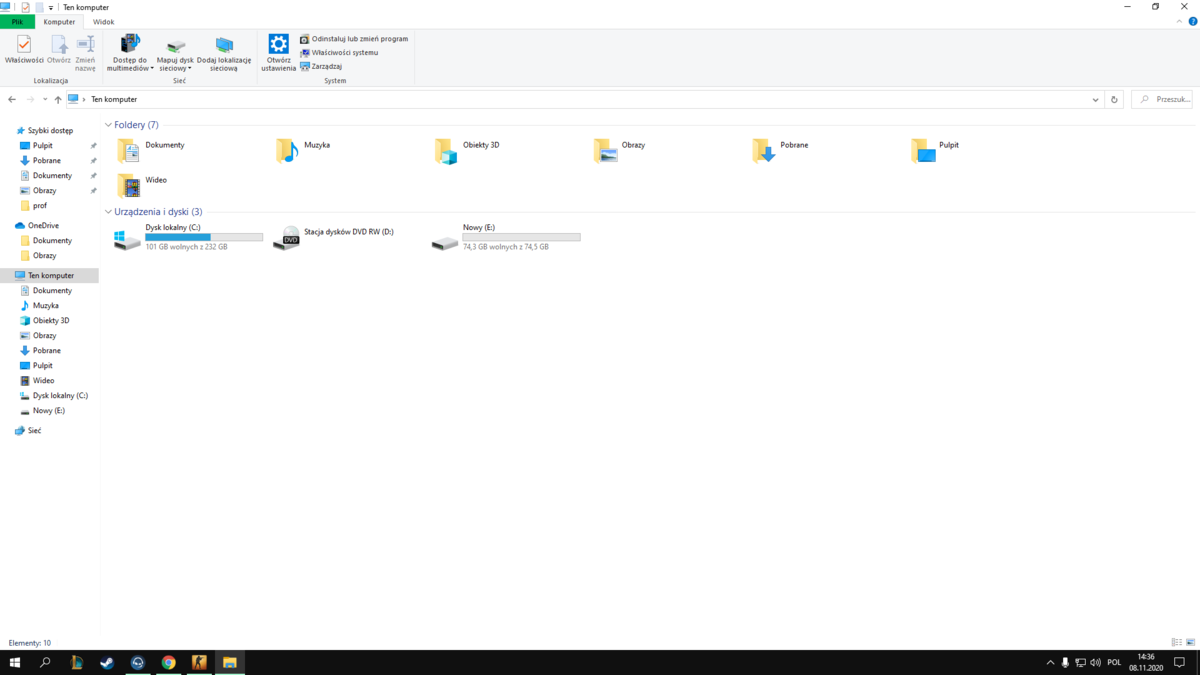The height and width of the screenshot is (675, 1200).
Task: Select Dysk lokalny (C:) drive
Action: coord(188,237)
